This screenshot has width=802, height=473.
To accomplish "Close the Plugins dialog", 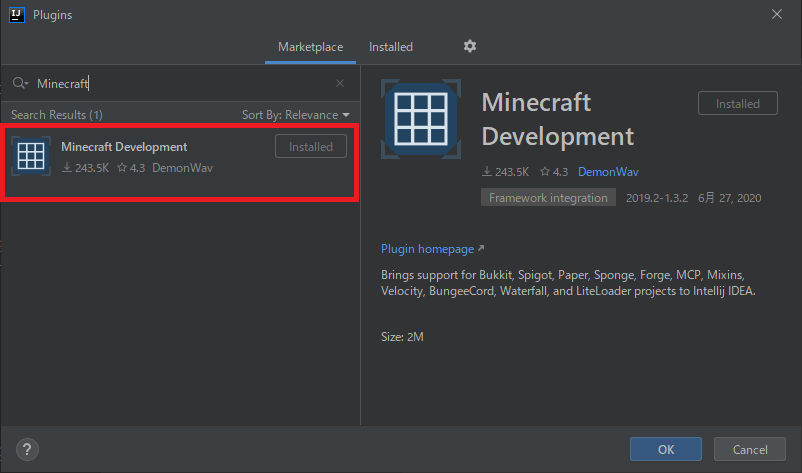I will point(776,14).
